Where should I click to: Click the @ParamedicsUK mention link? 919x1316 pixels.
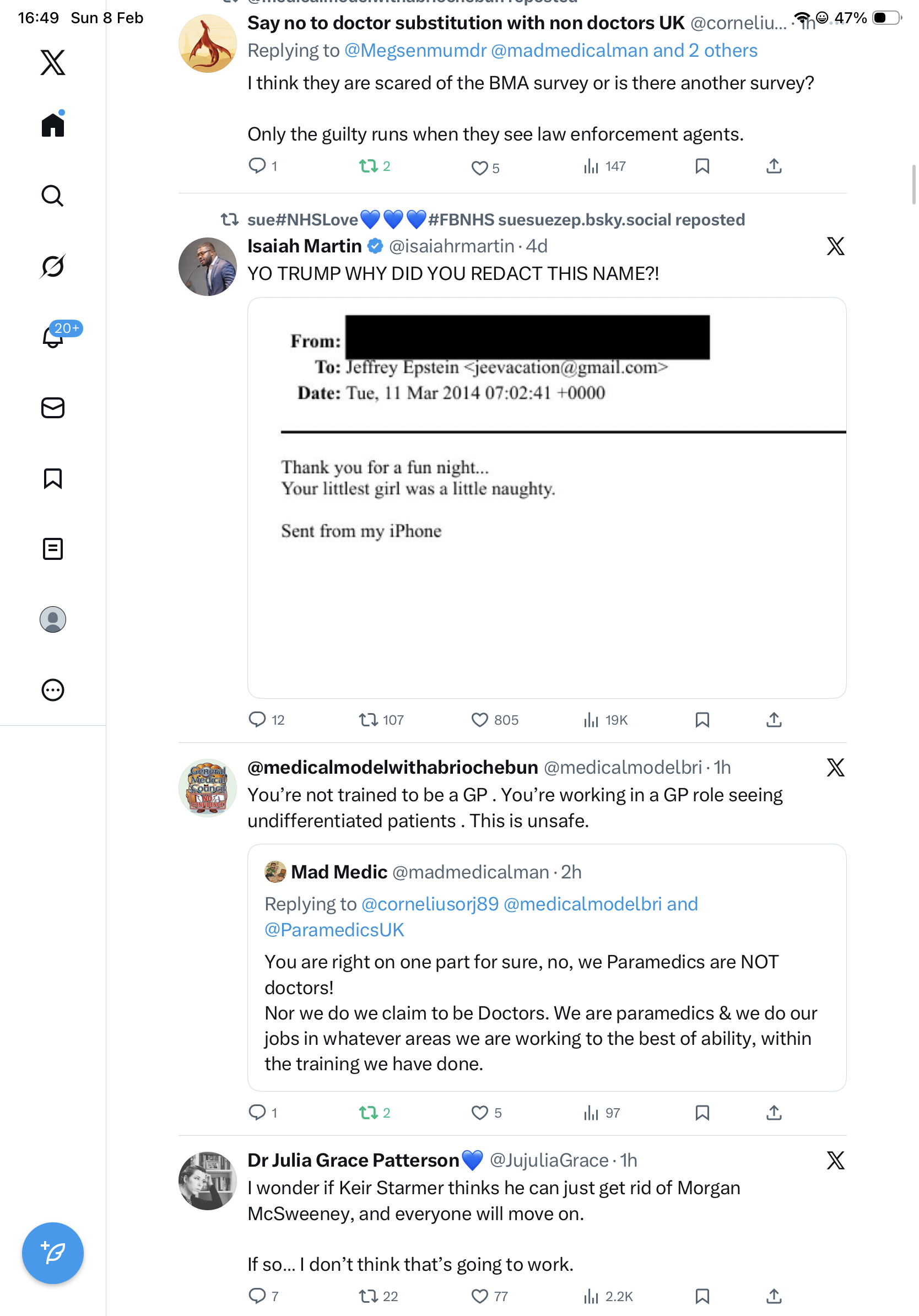(334, 930)
